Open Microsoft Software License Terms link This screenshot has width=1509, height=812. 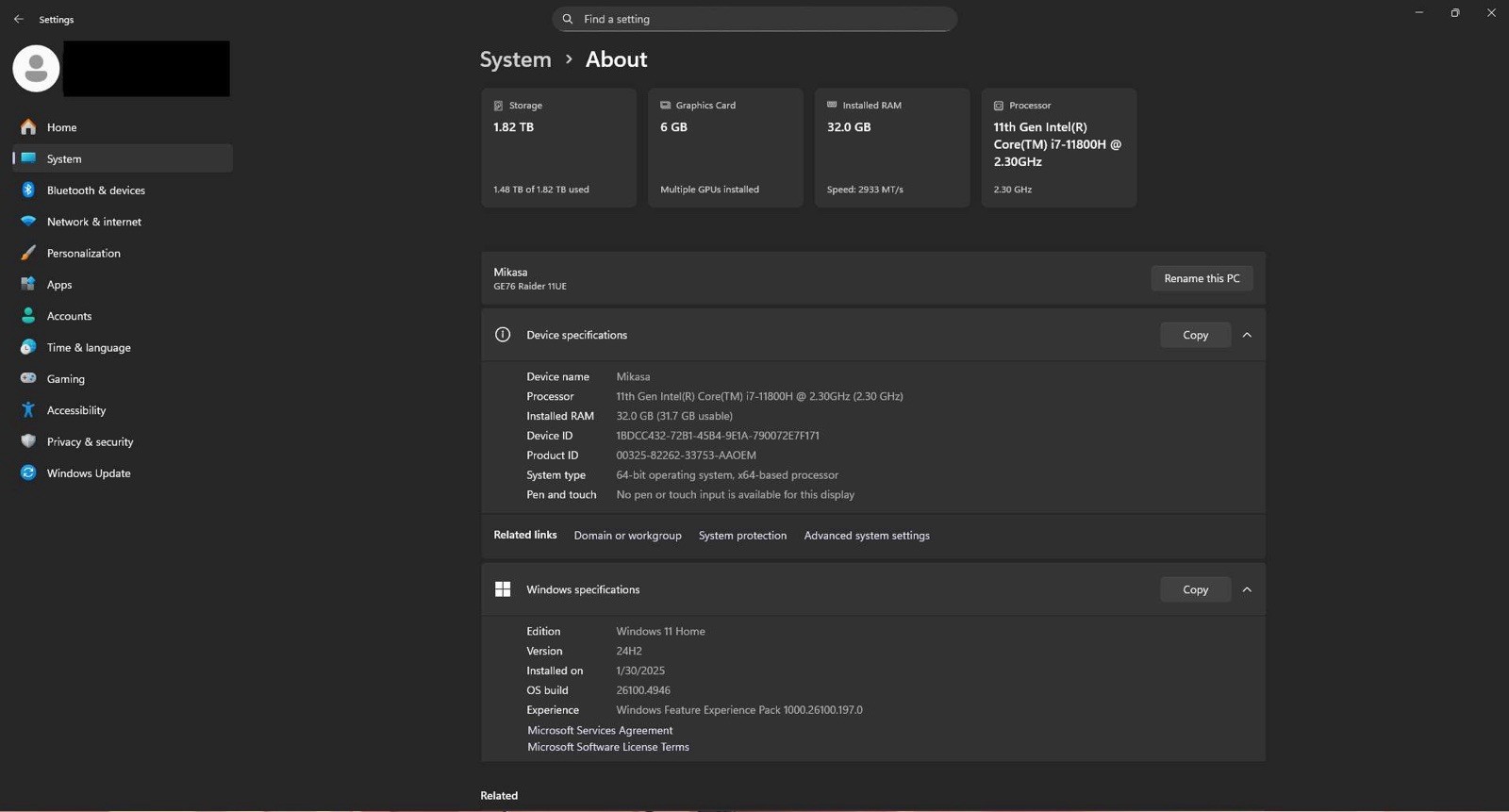point(608,747)
